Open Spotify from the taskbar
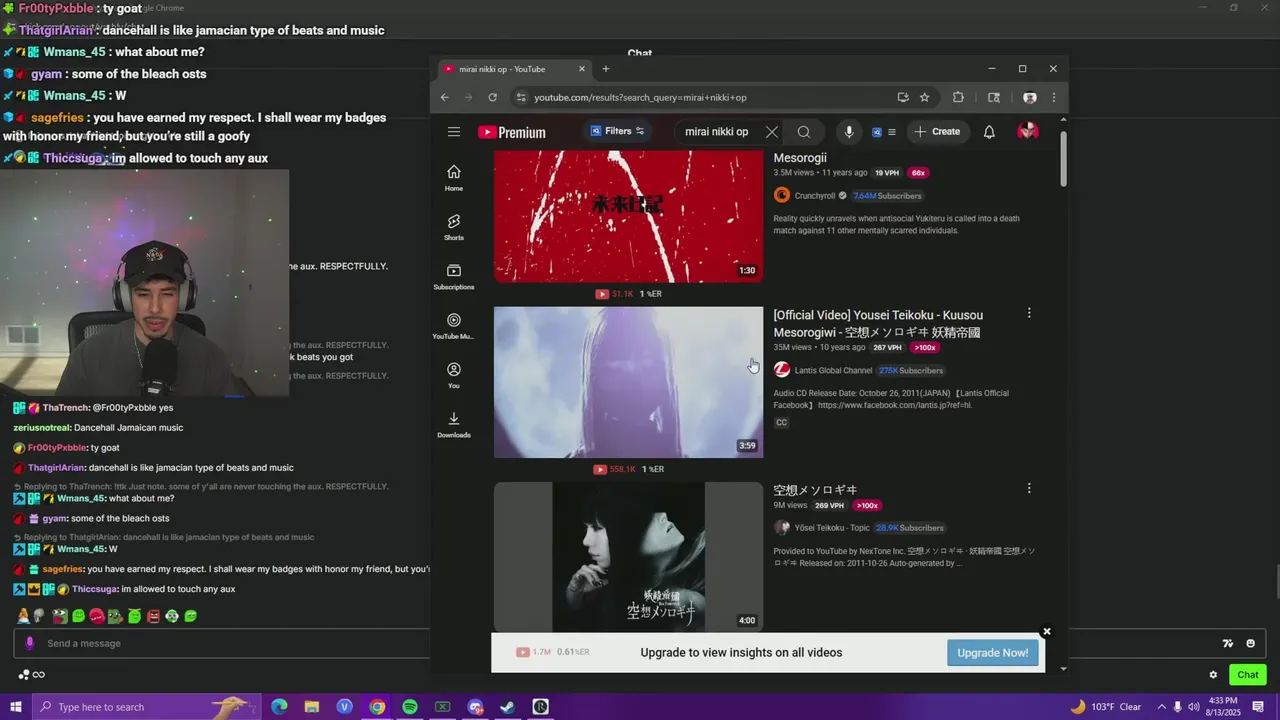Image resolution: width=1280 pixels, height=720 pixels. pyautogui.click(x=410, y=707)
